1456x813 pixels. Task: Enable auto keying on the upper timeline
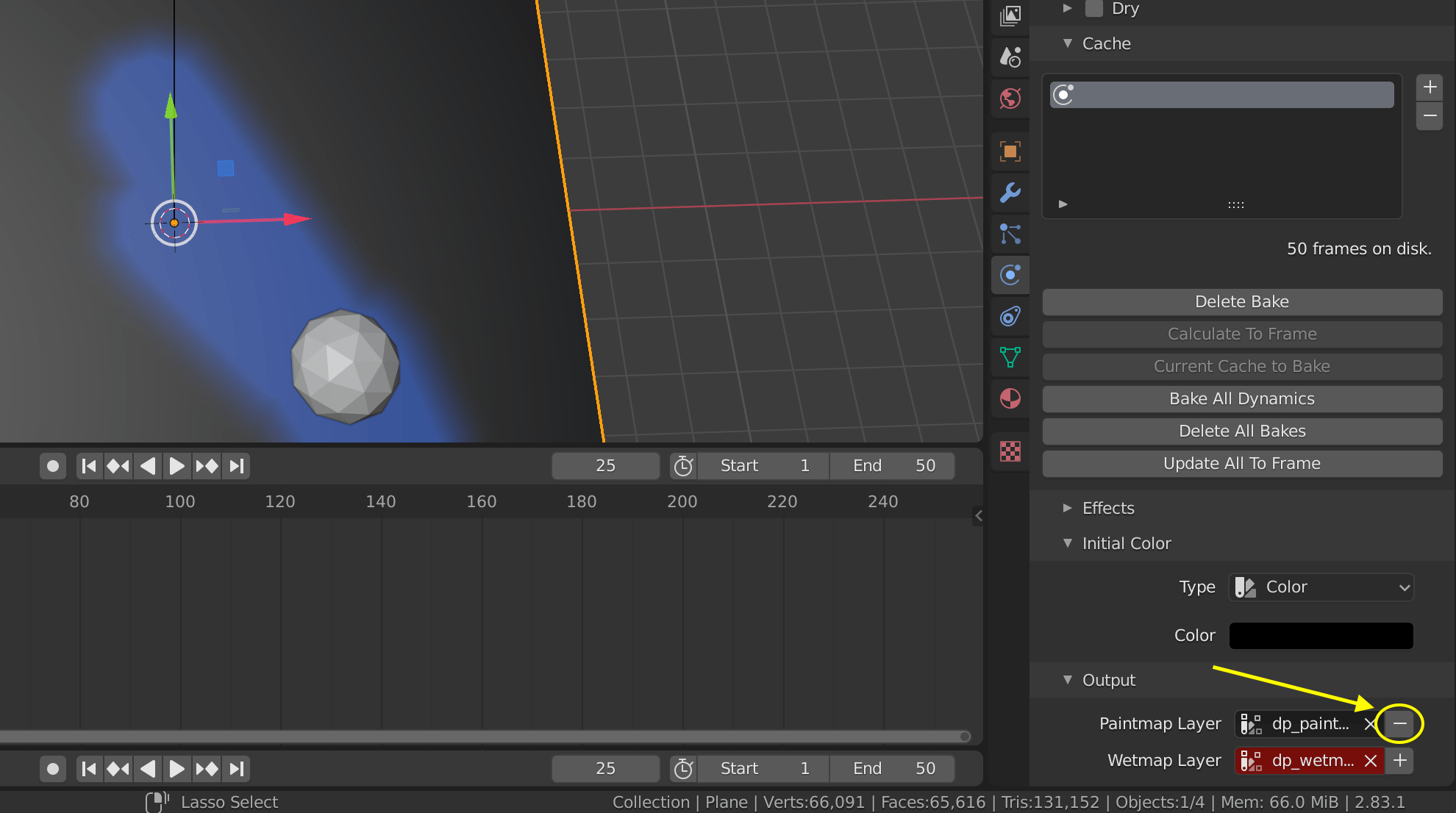[52, 465]
